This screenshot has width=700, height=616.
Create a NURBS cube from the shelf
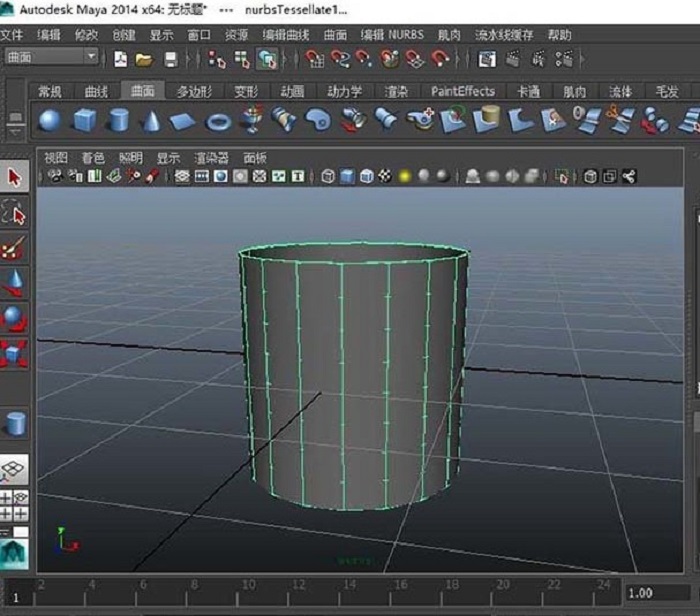(85, 121)
